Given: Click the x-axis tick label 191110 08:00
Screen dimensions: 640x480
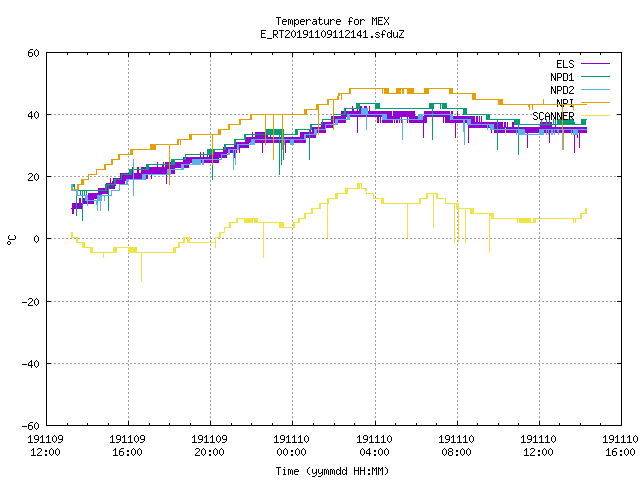Looking at the screenshot, I should coord(456,446).
